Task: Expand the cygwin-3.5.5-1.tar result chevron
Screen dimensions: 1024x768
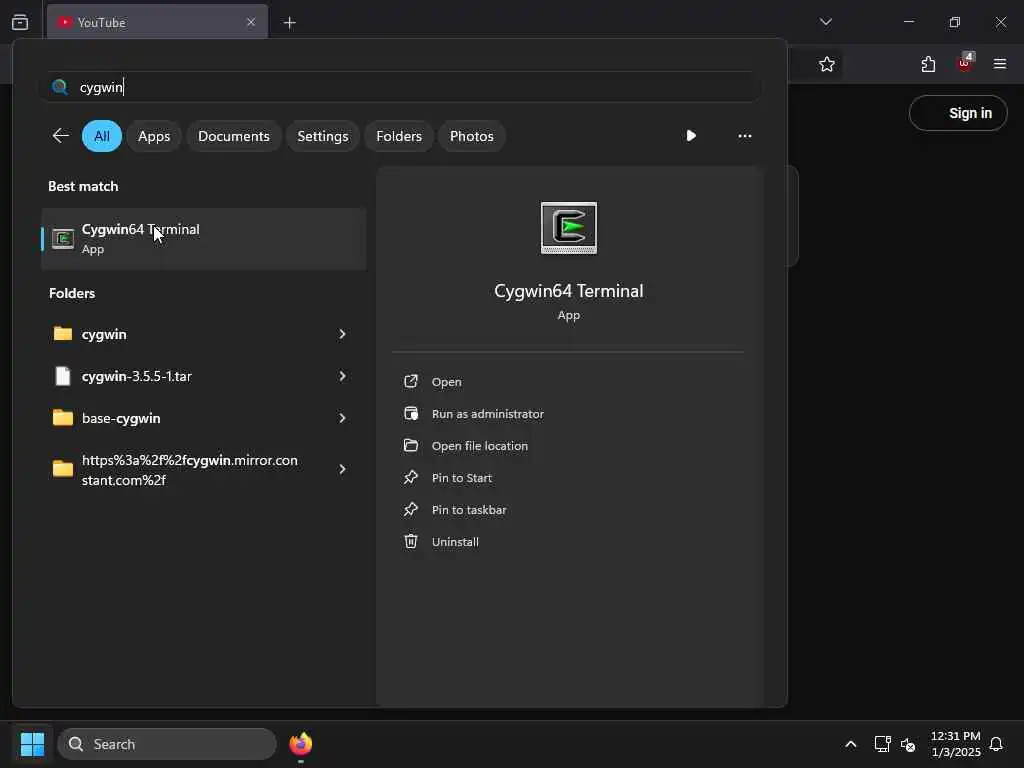Action: tap(342, 376)
